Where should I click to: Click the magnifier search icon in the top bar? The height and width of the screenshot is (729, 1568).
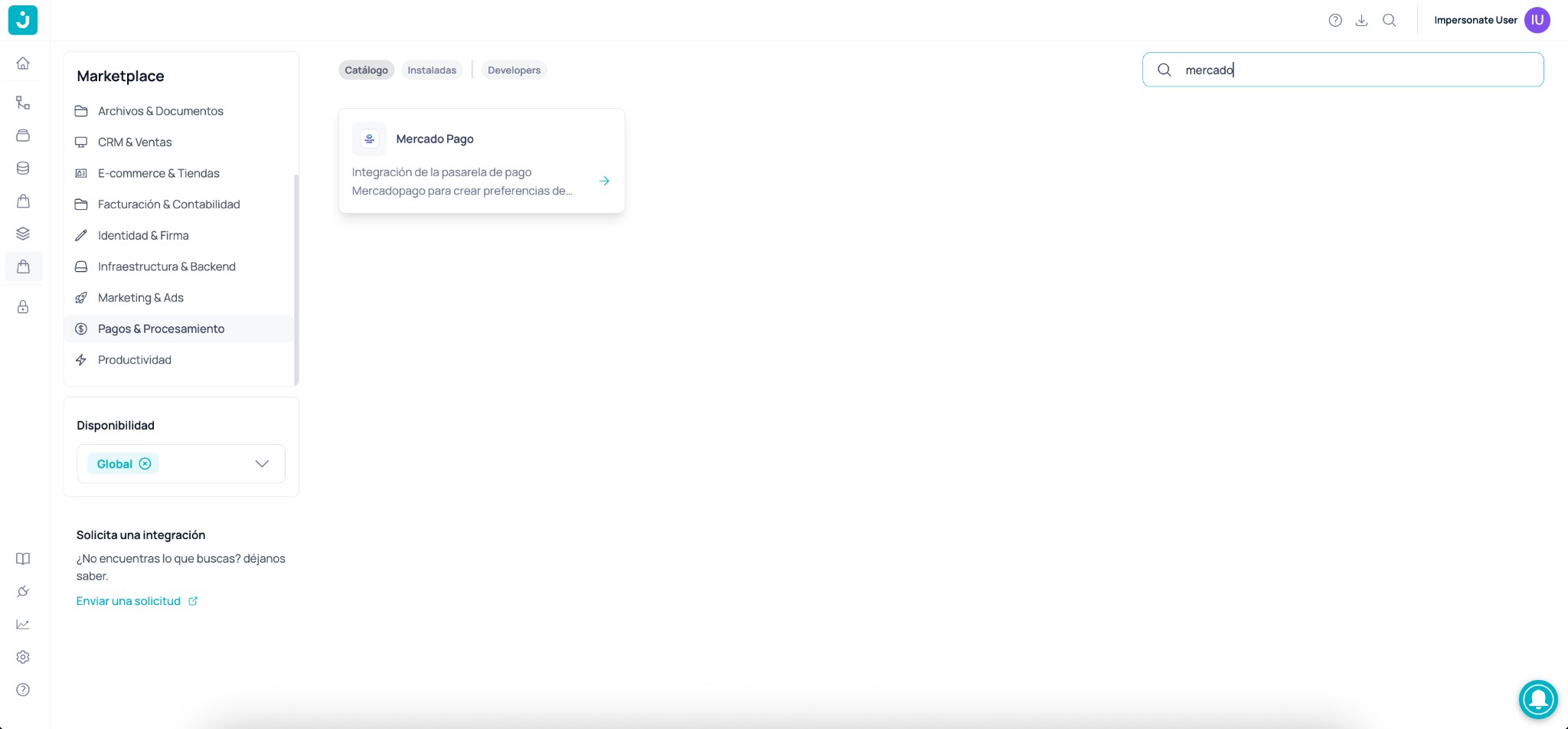1389,21
